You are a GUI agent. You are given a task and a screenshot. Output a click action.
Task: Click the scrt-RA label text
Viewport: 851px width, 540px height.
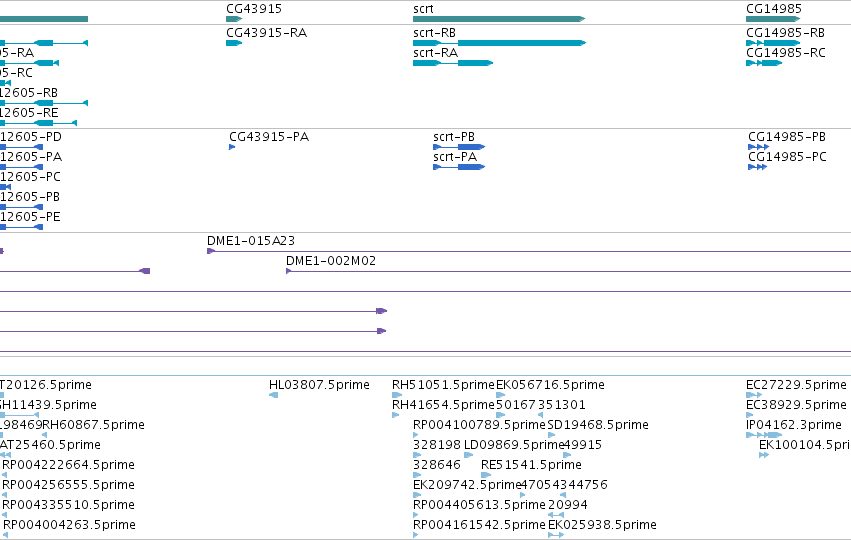click(x=435, y=53)
